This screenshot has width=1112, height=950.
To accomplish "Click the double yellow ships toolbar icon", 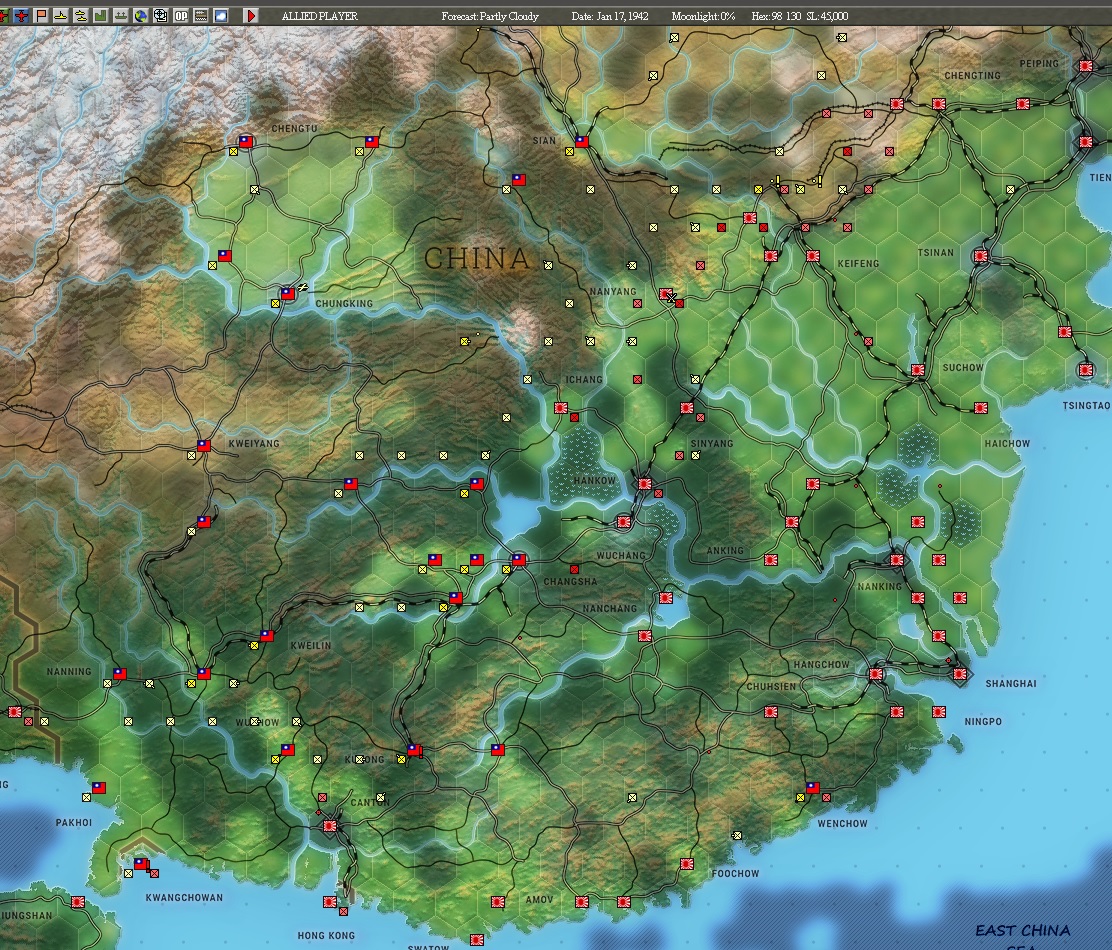I will 82,15.
